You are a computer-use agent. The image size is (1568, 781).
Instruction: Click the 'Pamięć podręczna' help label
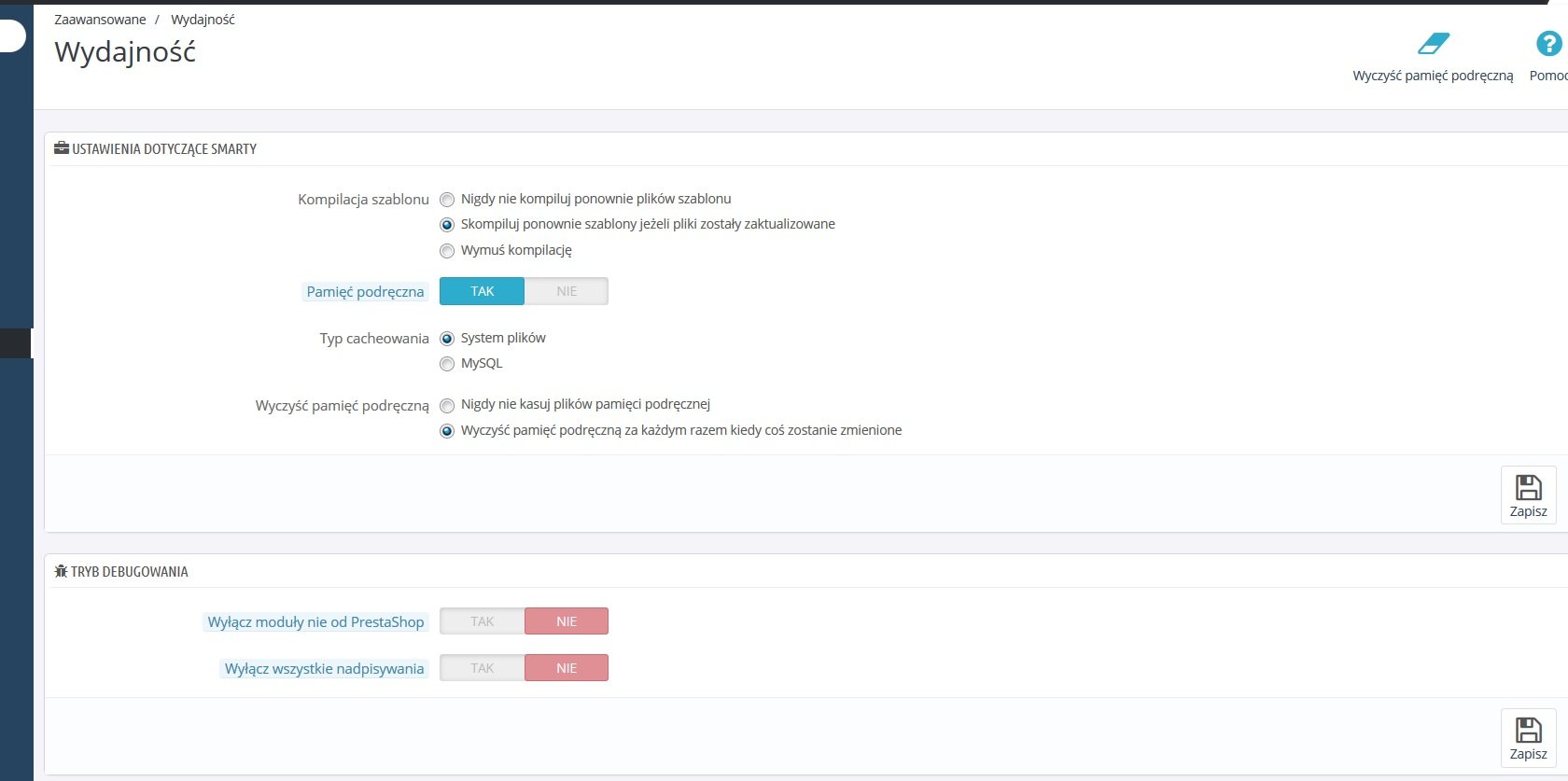(x=365, y=292)
